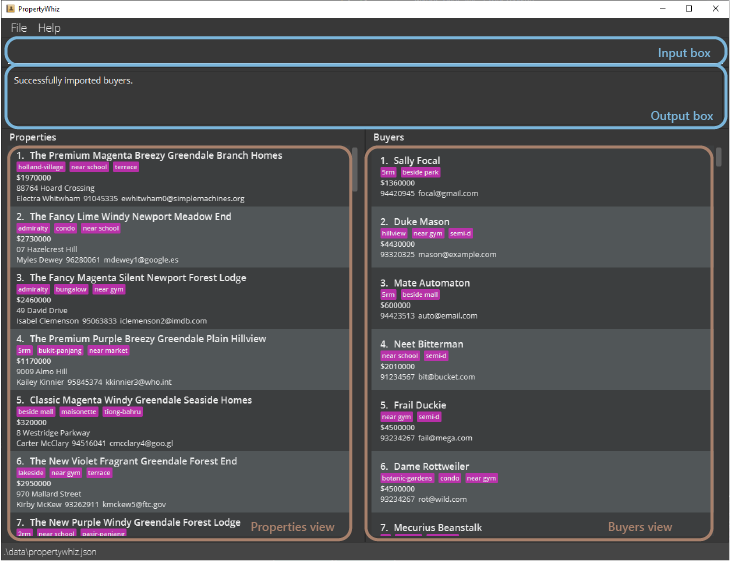
Task: Click the 'bukit-panjang' tag on property 4
Action: point(60,351)
